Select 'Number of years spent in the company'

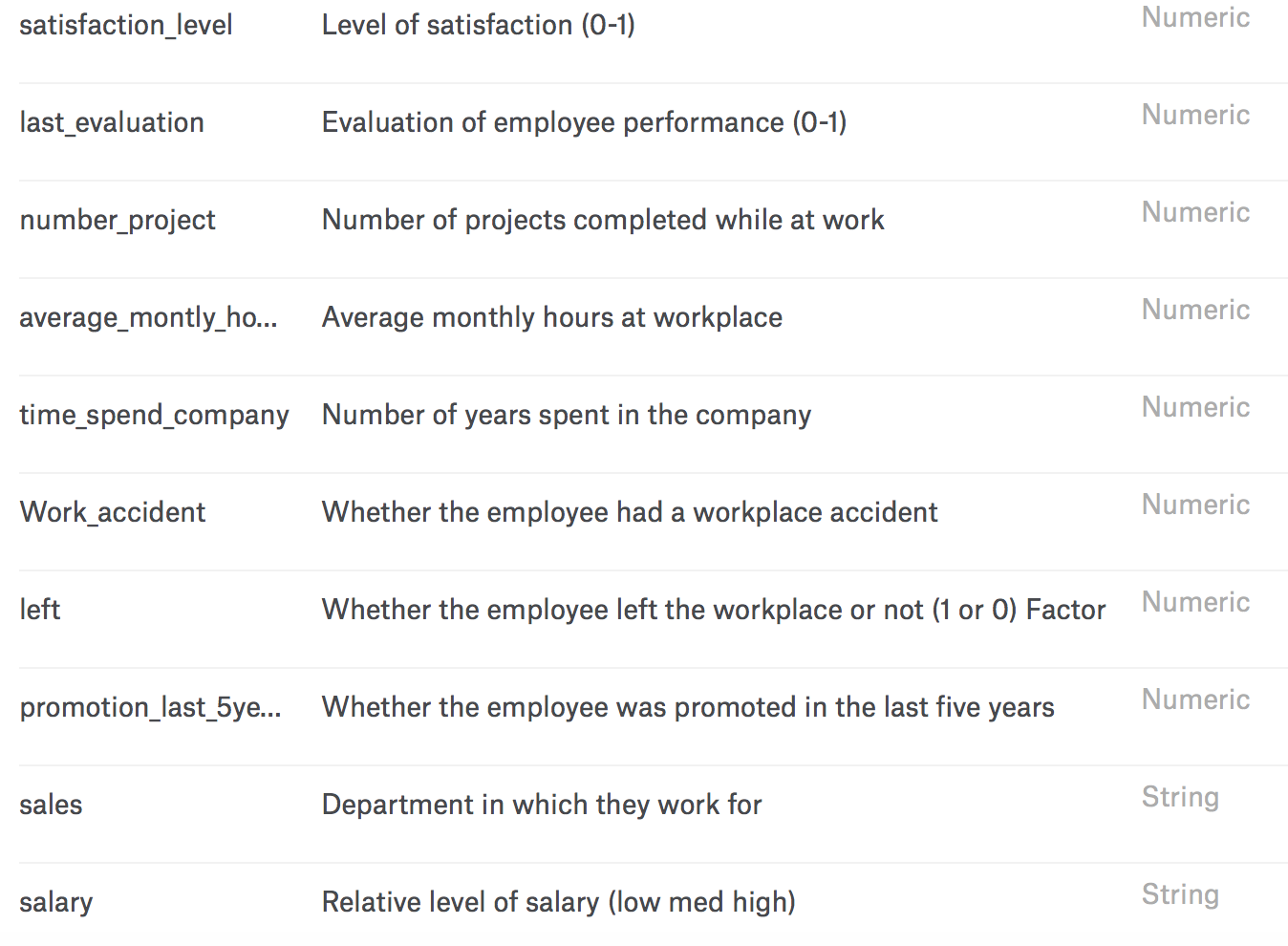567,415
